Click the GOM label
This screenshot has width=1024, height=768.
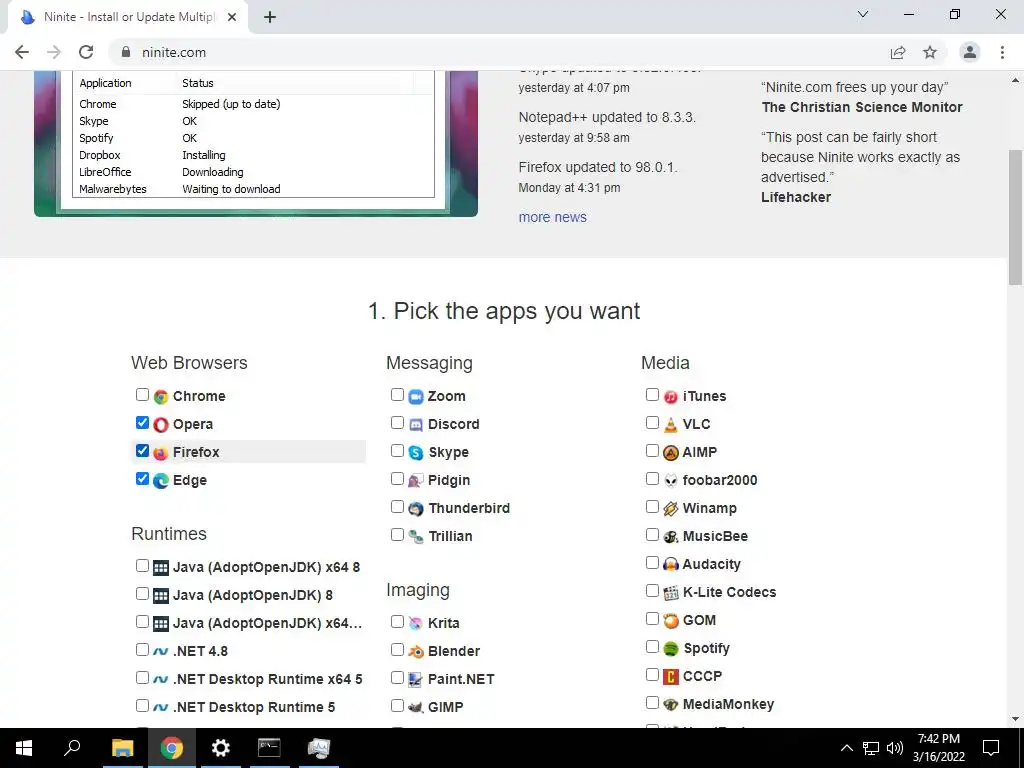click(699, 620)
